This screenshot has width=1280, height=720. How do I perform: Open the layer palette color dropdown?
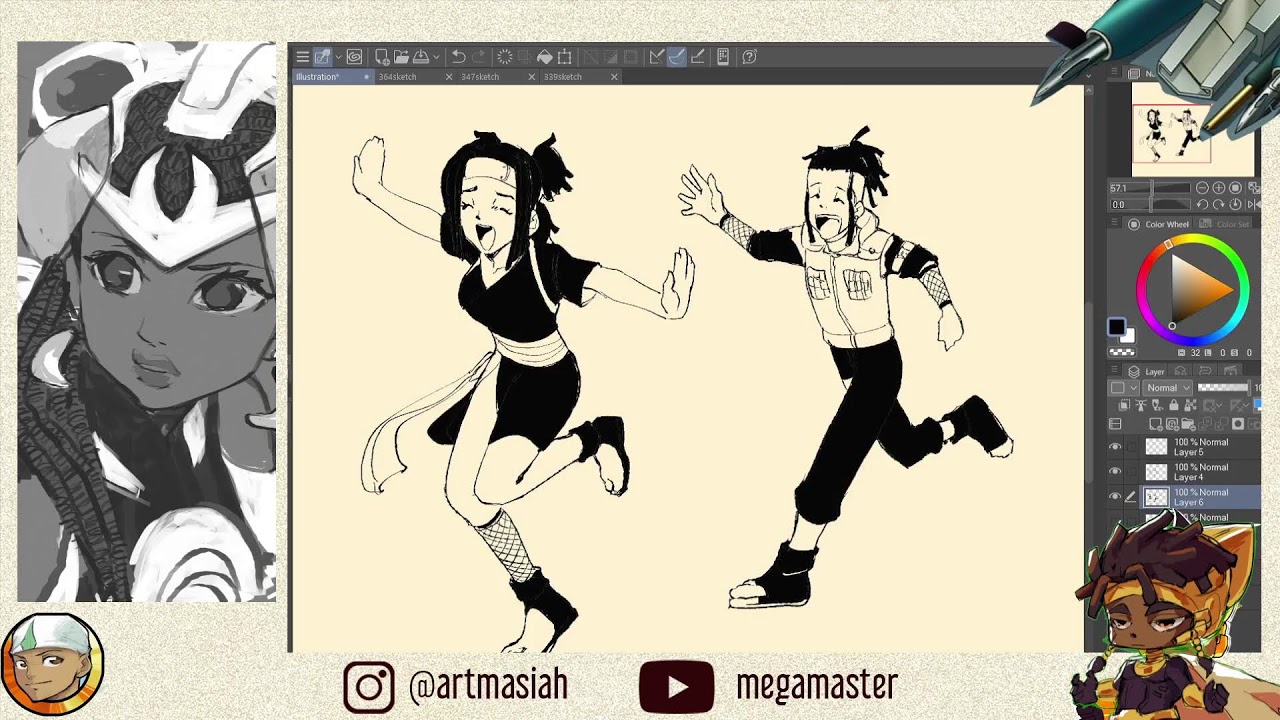[x=1123, y=387]
